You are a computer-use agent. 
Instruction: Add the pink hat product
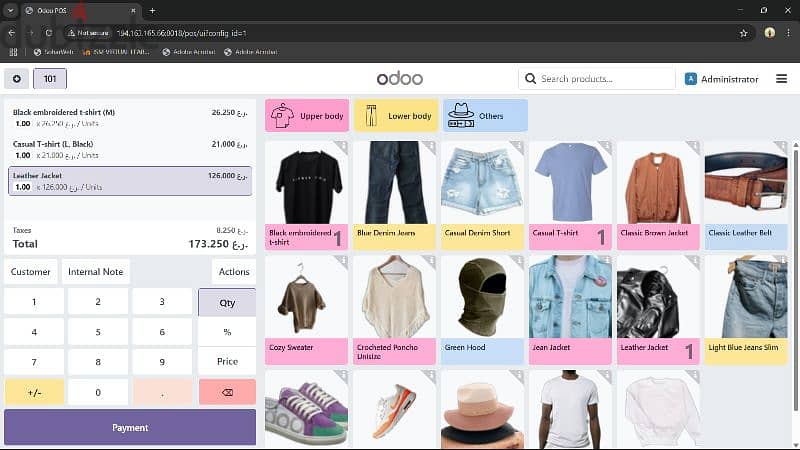[x=482, y=409]
